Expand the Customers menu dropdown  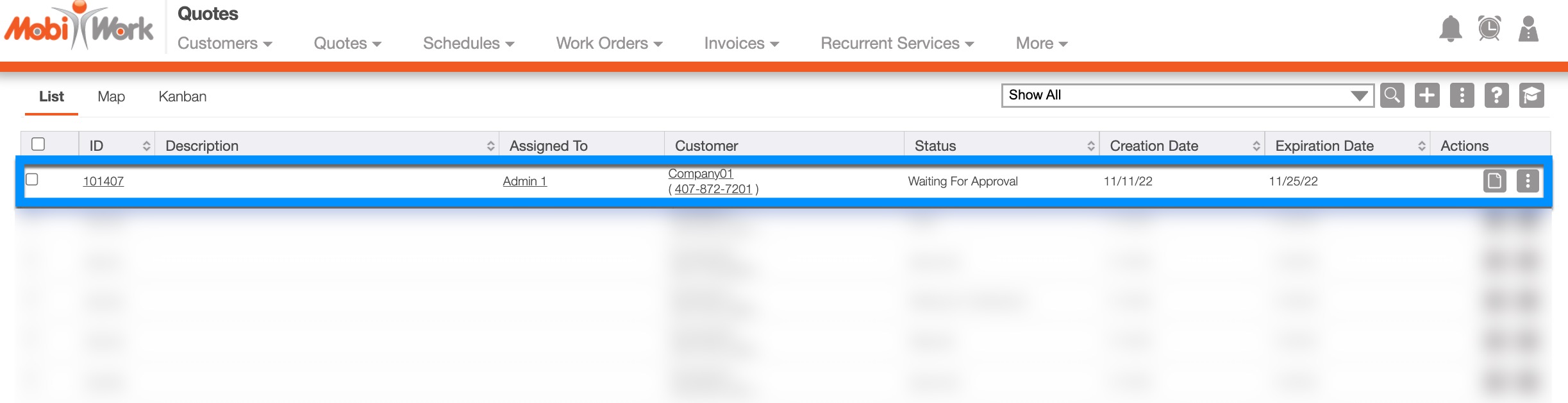click(x=225, y=44)
